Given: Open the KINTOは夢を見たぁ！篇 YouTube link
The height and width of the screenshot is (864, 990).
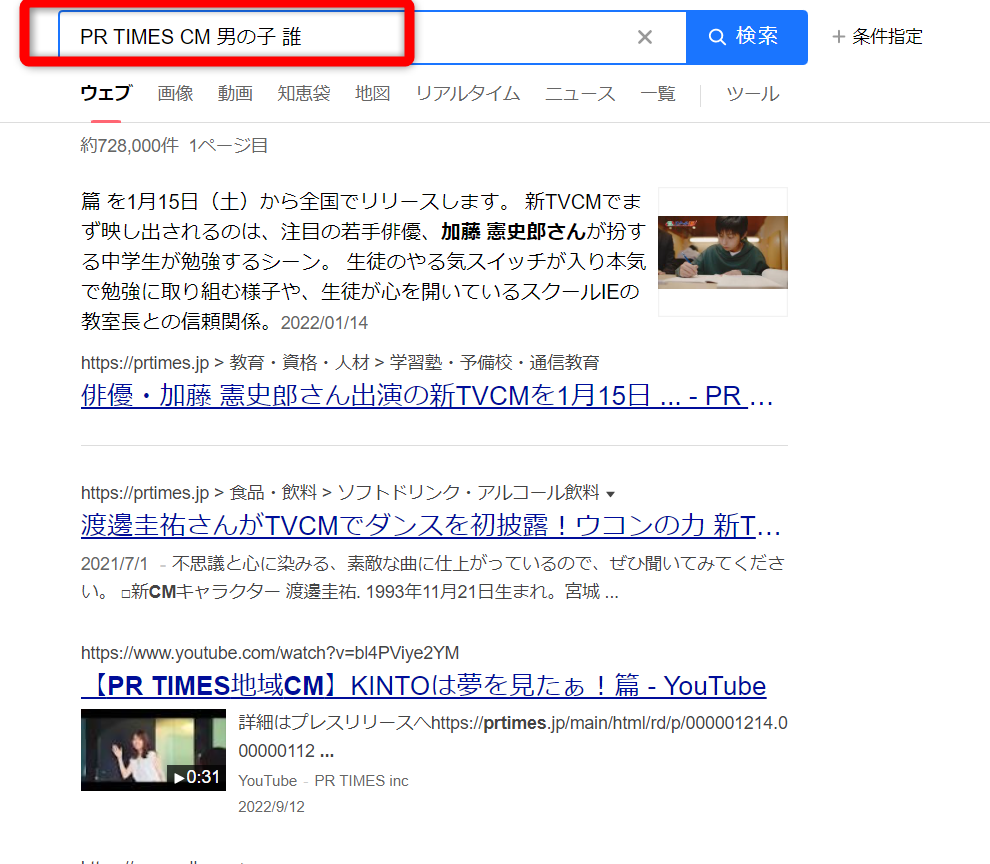Looking at the screenshot, I should coord(424,686).
